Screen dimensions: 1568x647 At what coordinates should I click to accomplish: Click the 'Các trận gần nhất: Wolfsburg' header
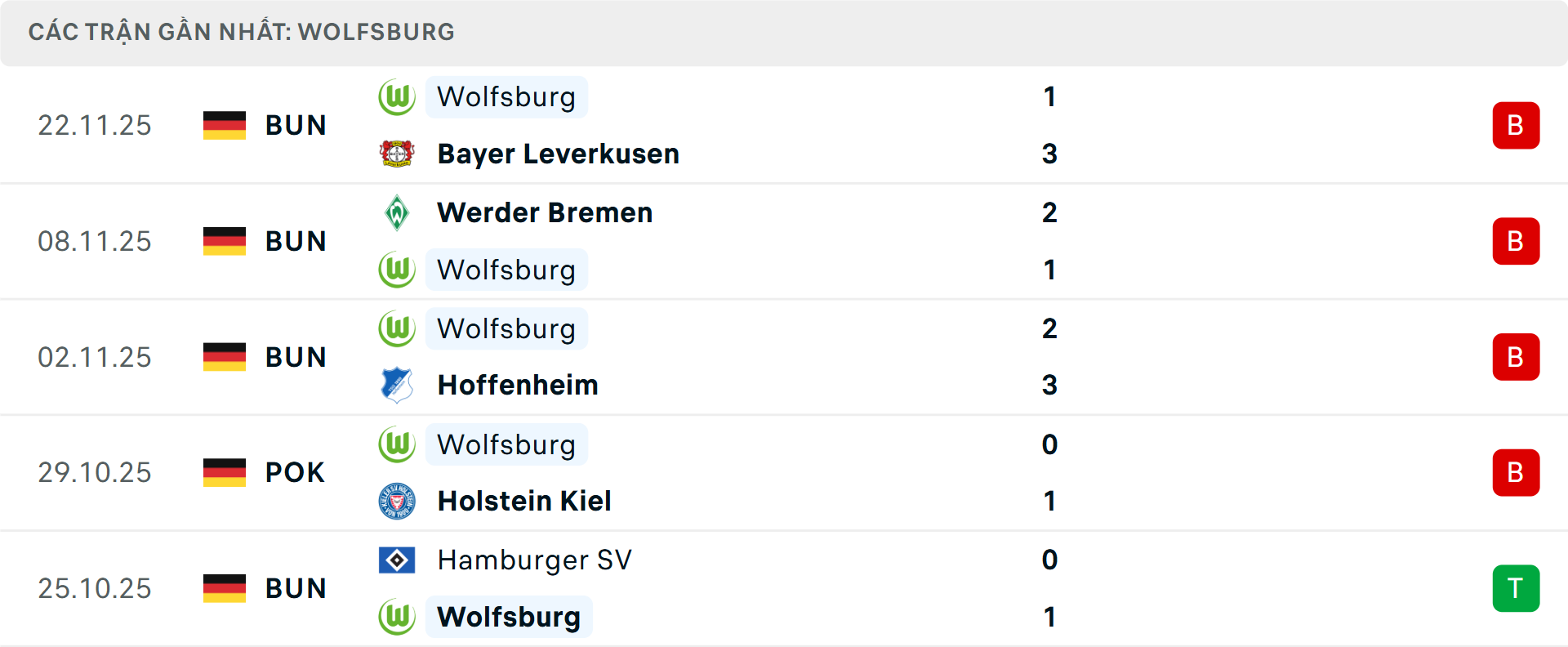coord(242,32)
